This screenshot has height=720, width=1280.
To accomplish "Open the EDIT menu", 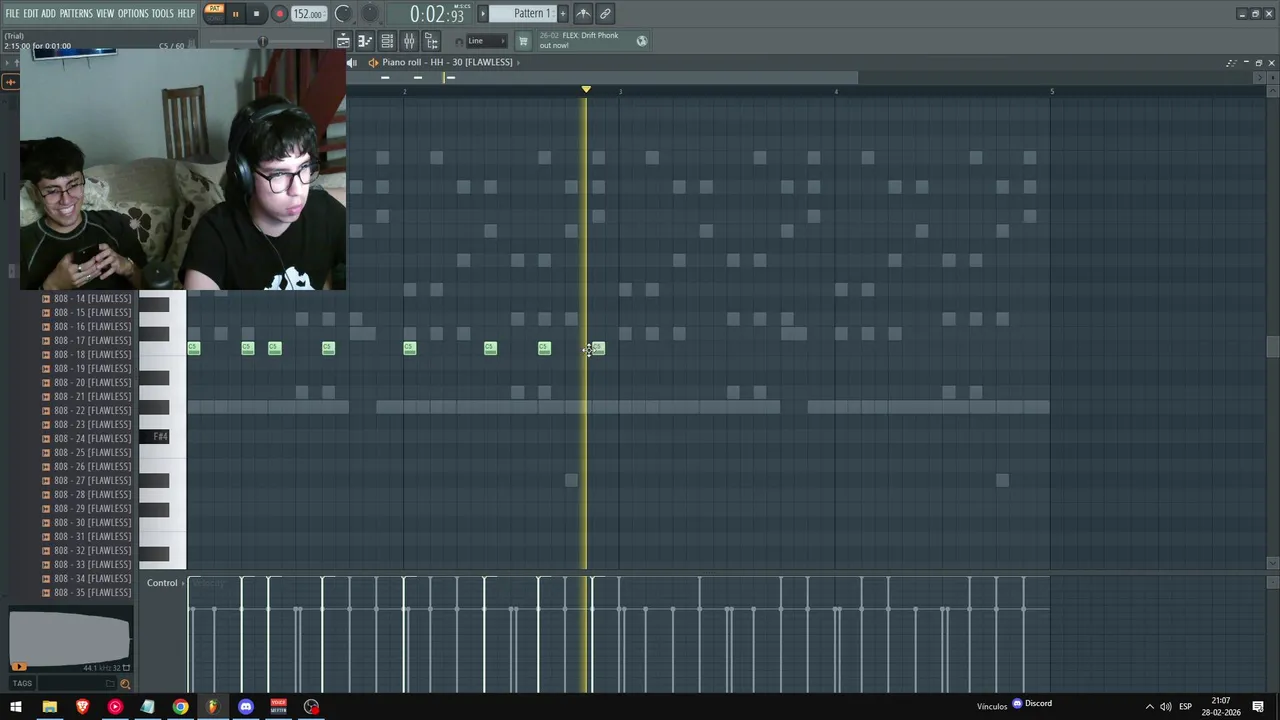I will 31,14.
